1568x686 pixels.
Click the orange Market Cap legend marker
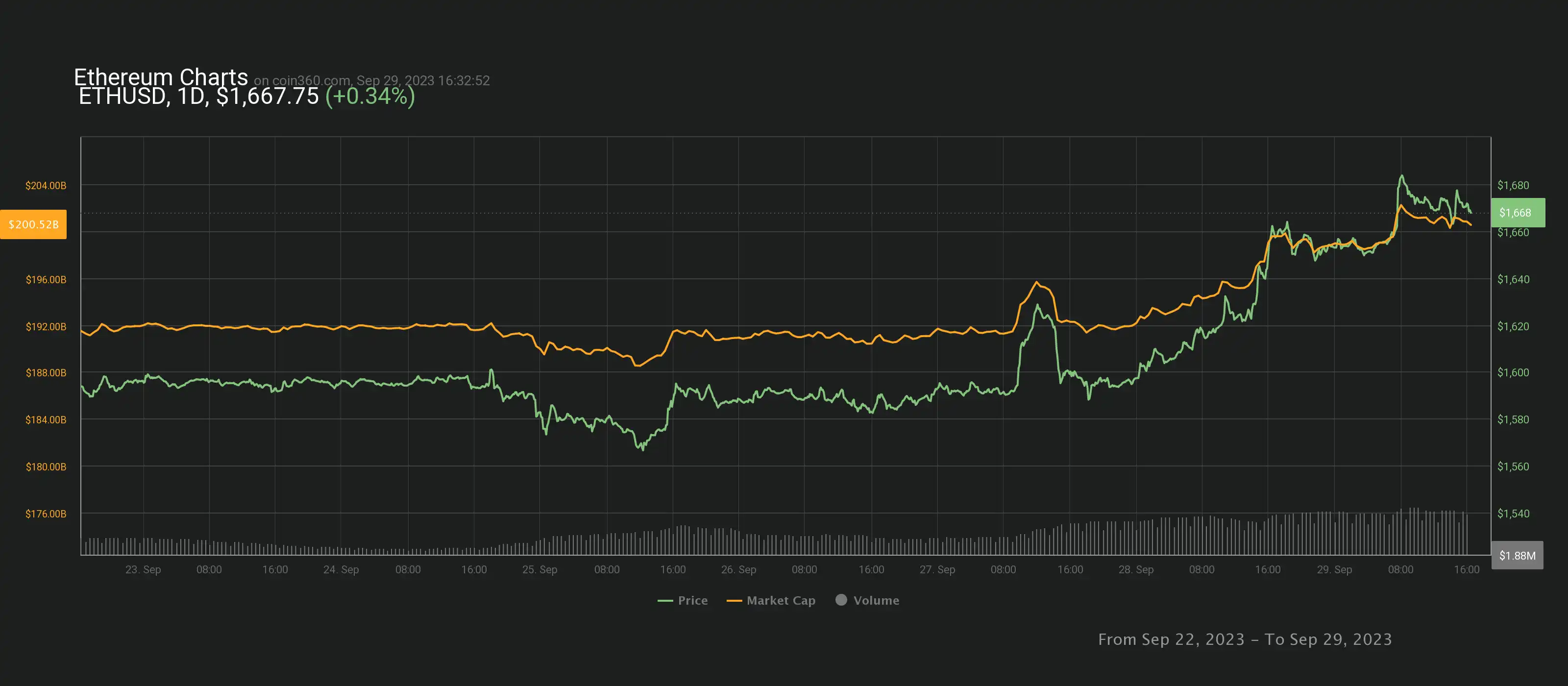click(x=734, y=601)
